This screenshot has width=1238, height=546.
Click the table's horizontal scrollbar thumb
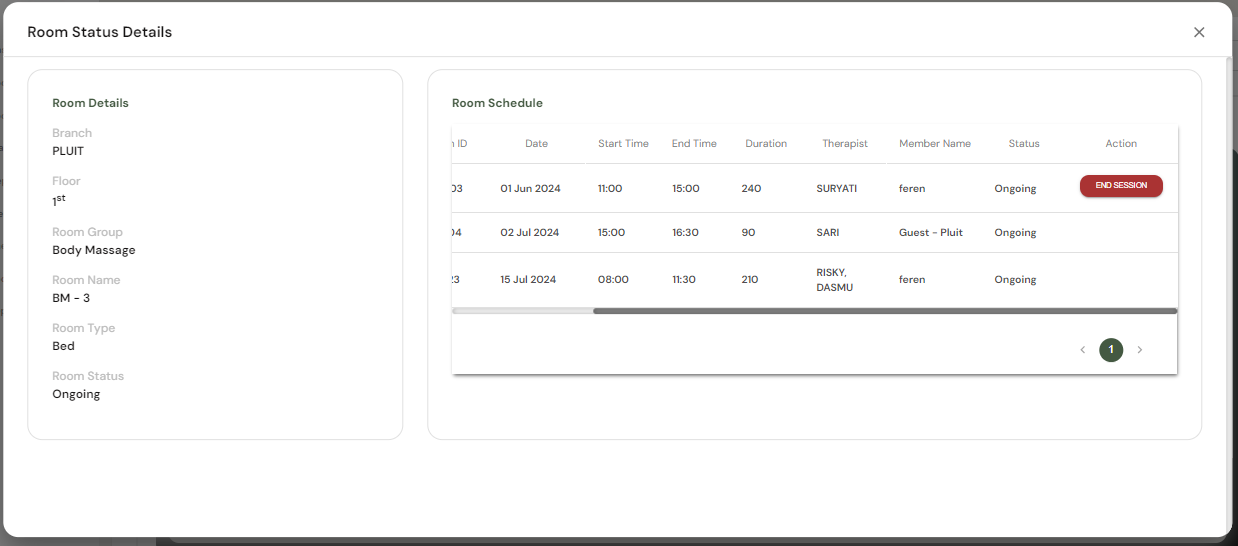(x=884, y=311)
